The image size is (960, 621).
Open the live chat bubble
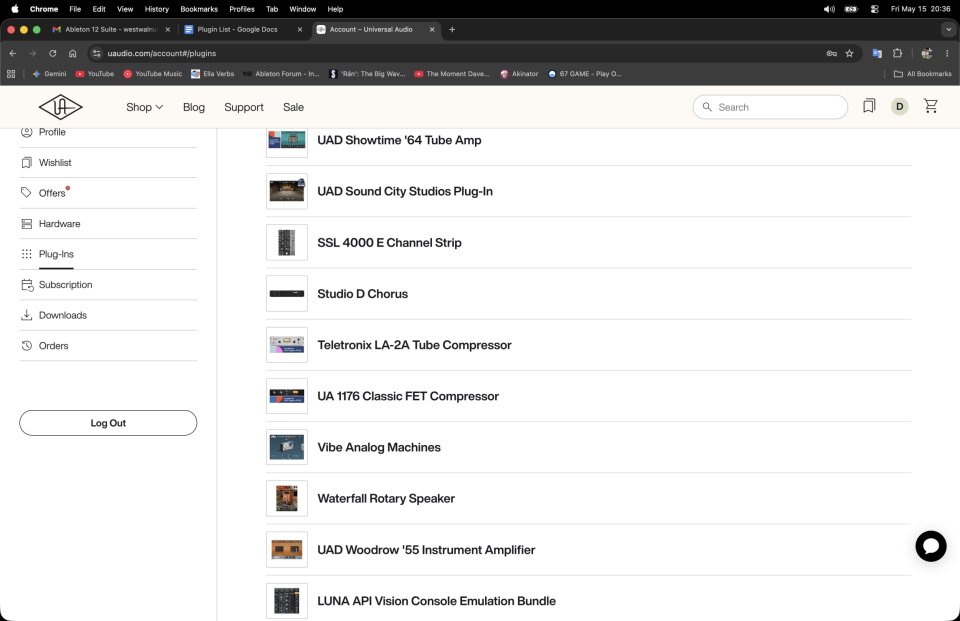pos(931,546)
